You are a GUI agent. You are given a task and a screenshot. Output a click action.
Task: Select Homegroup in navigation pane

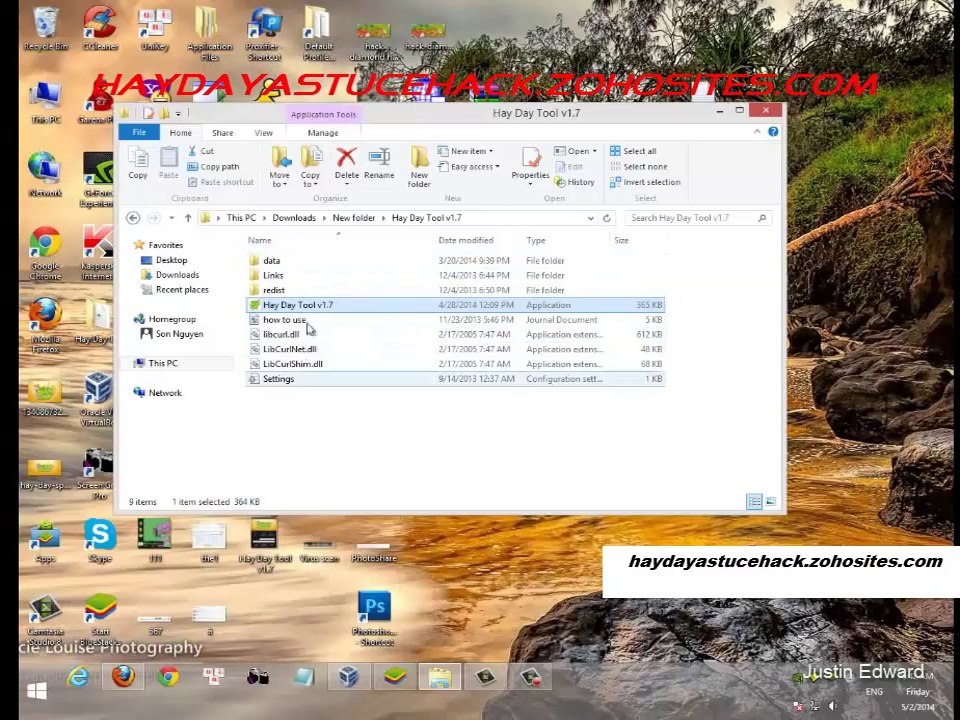point(165,319)
